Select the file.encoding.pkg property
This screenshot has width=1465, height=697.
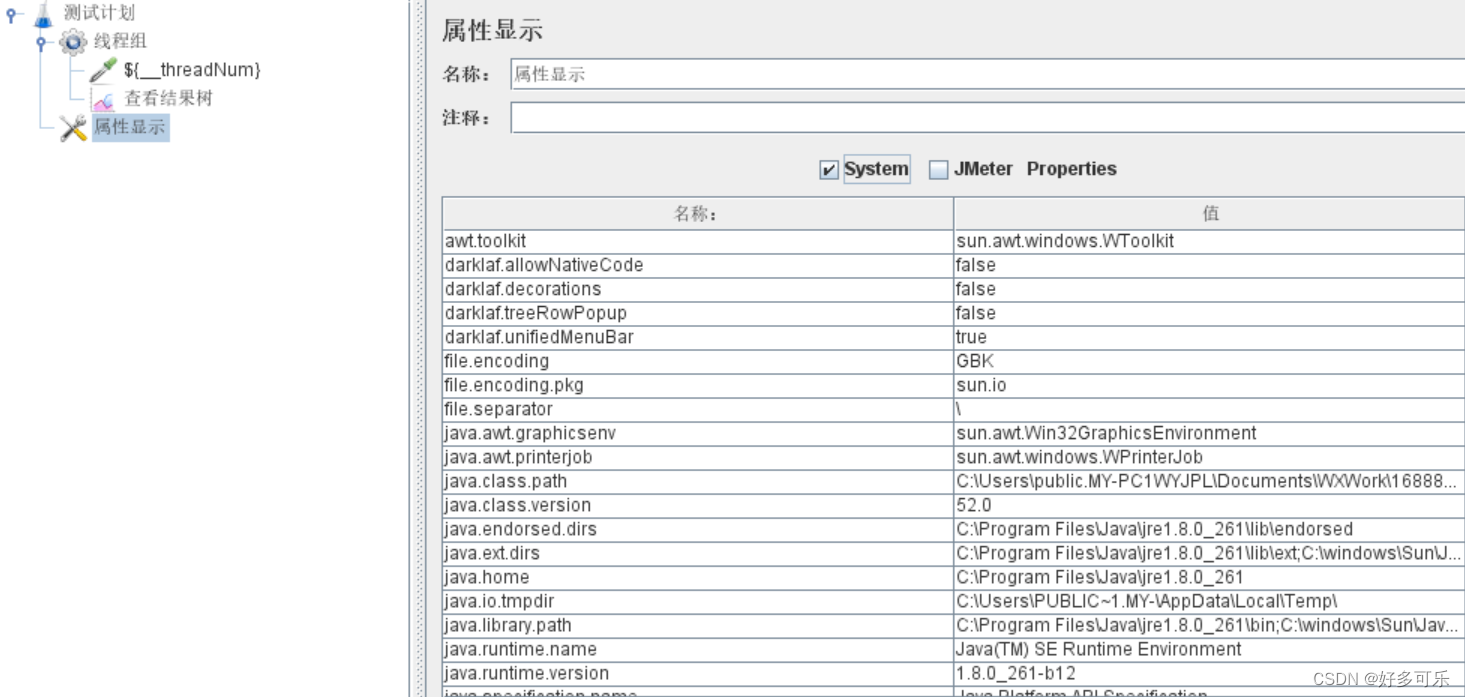tap(697, 385)
